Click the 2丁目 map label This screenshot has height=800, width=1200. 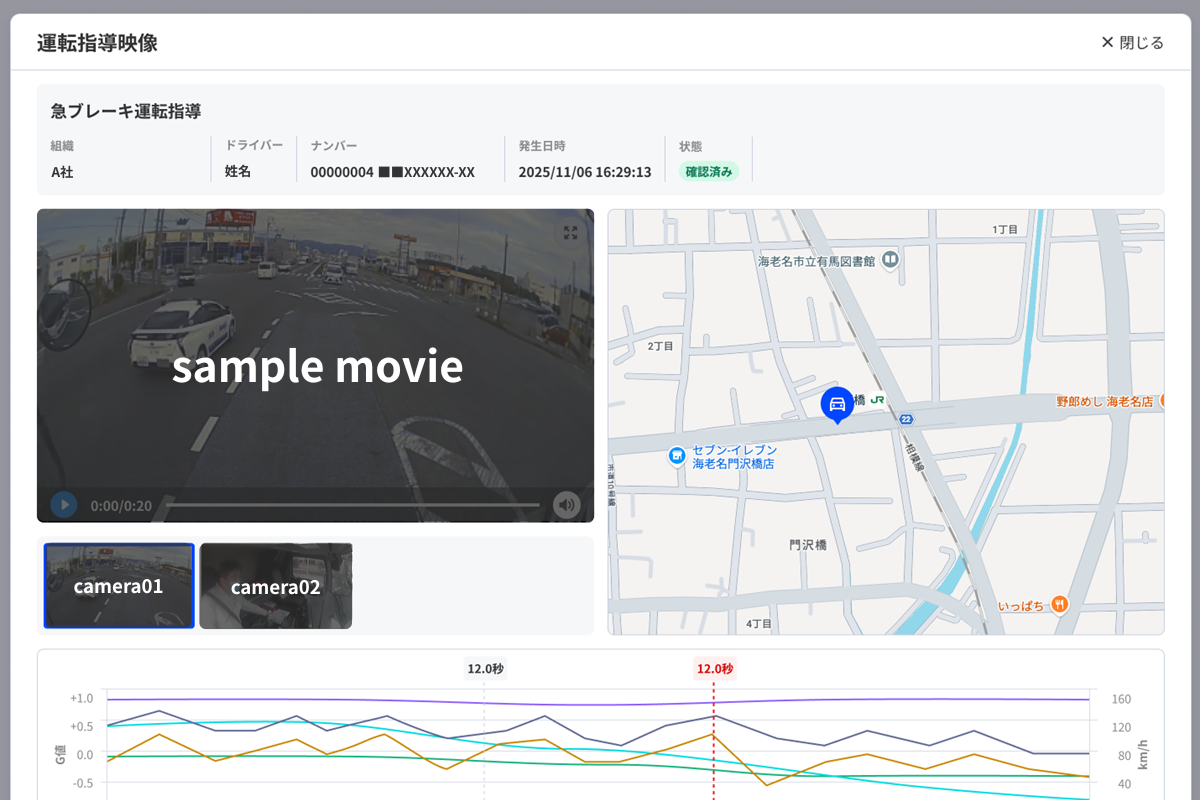660,346
